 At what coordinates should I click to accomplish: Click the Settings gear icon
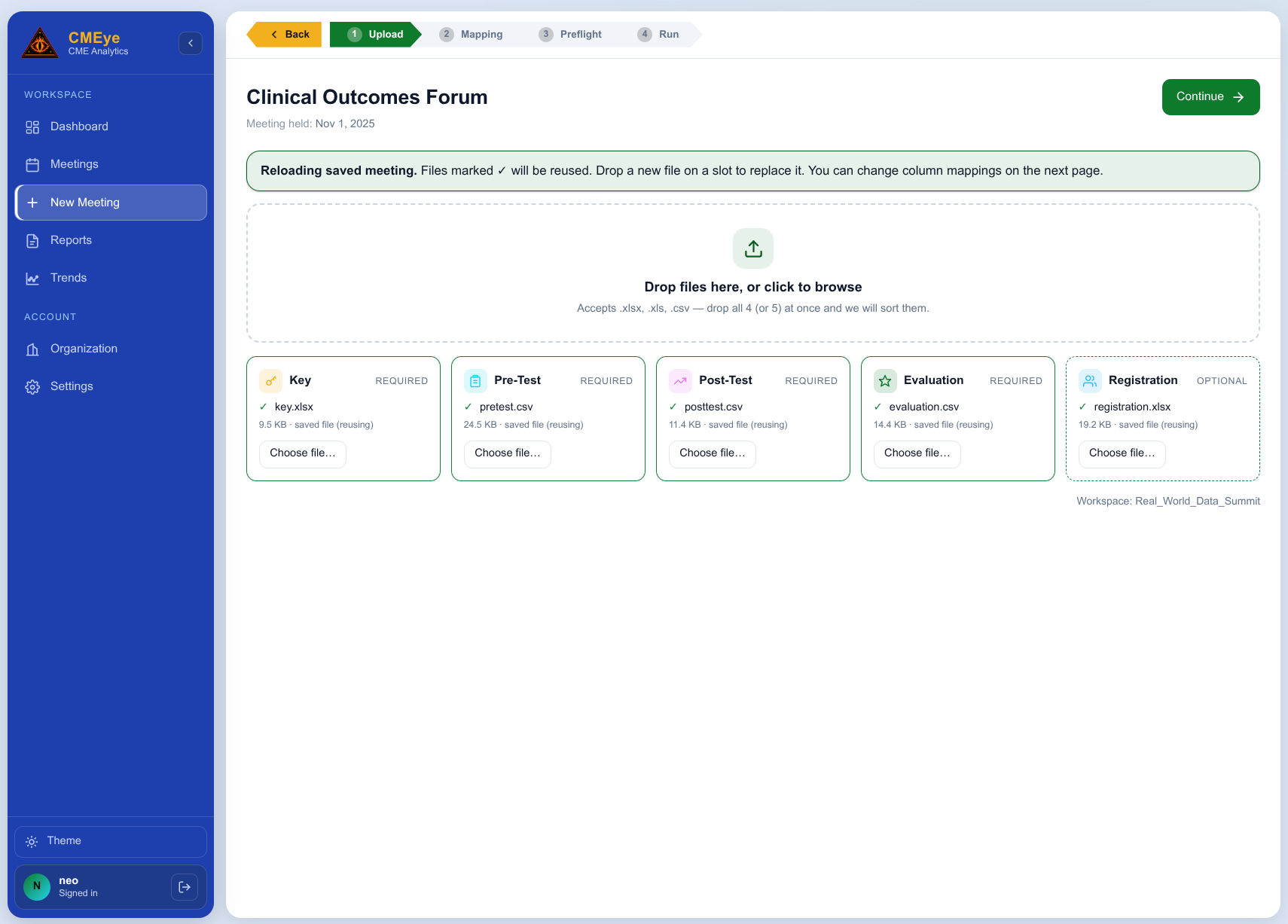coord(32,387)
